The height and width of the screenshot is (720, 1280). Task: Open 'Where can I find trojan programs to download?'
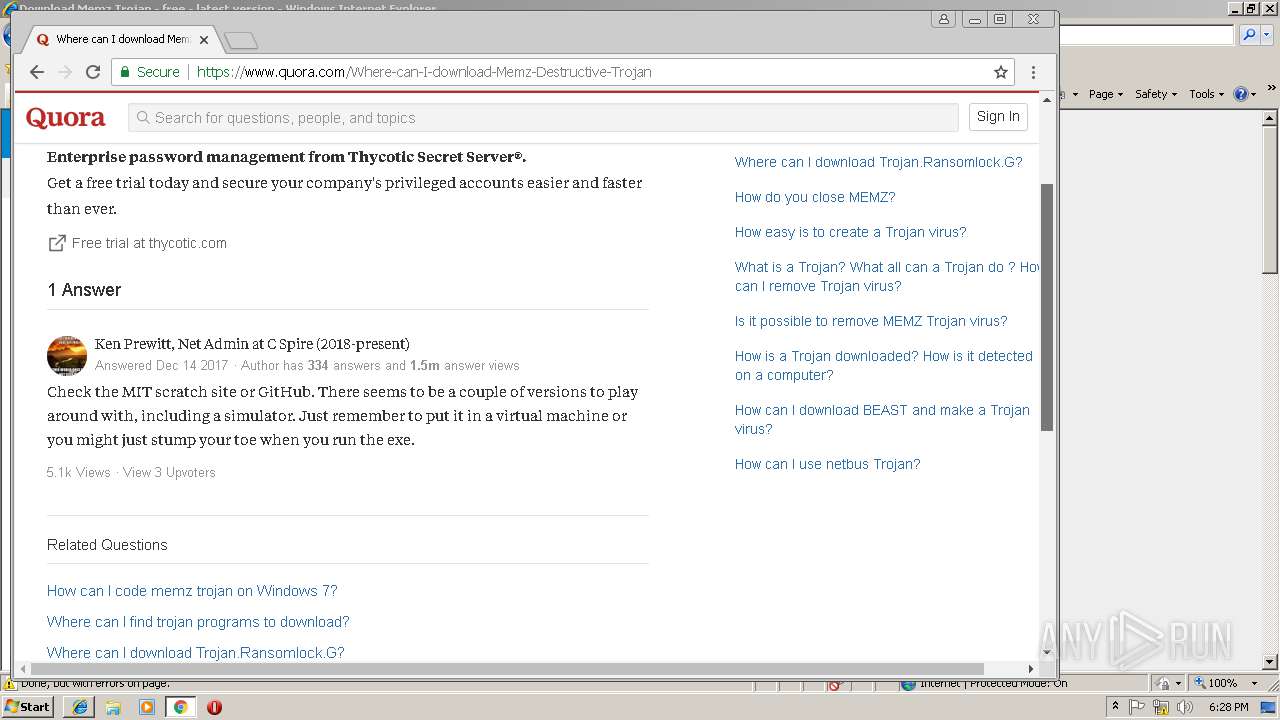pyautogui.click(x=198, y=622)
